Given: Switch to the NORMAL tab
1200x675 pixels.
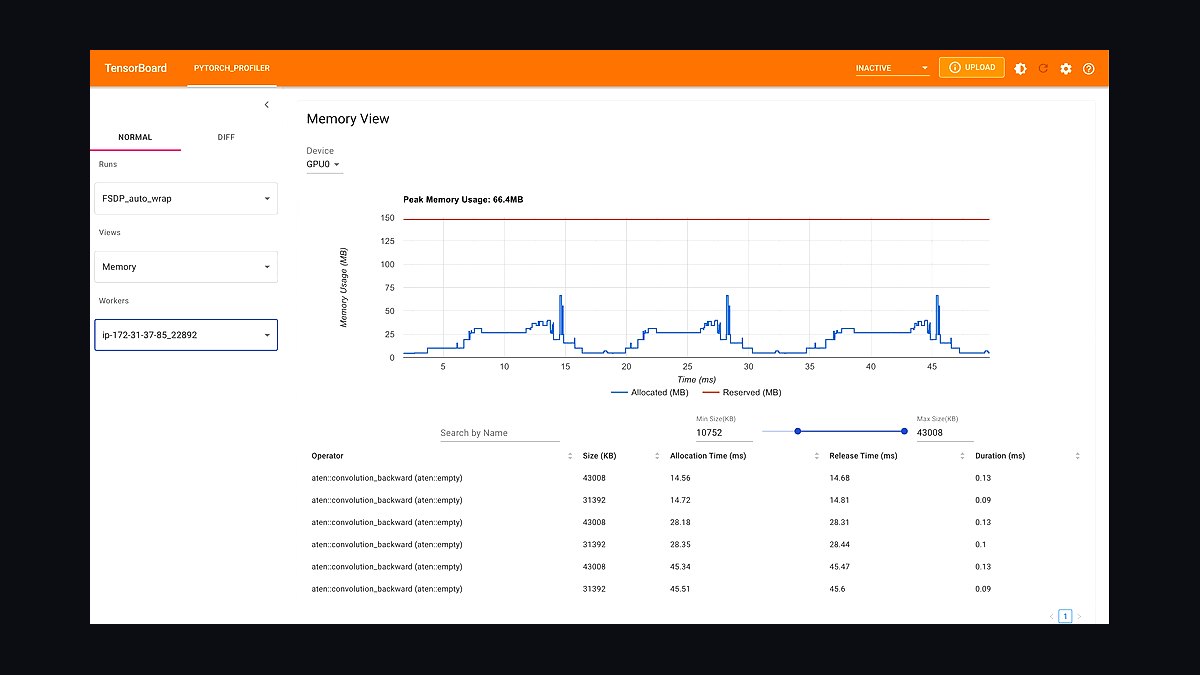Looking at the screenshot, I should click(135, 137).
